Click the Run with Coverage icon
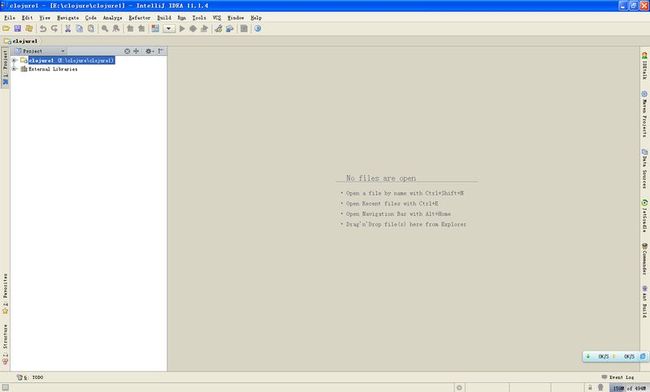The width and height of the screenshot is (650, 392). point(204,29)
